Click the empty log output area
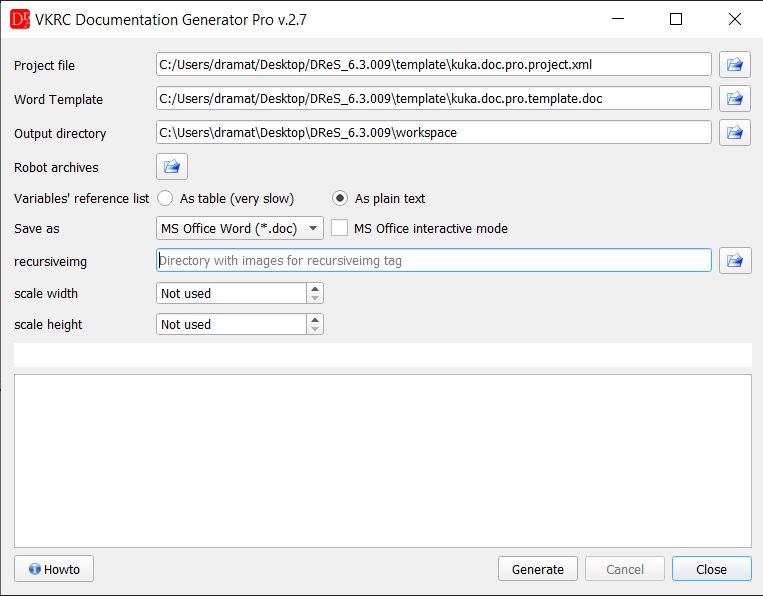 coord(383,461)
